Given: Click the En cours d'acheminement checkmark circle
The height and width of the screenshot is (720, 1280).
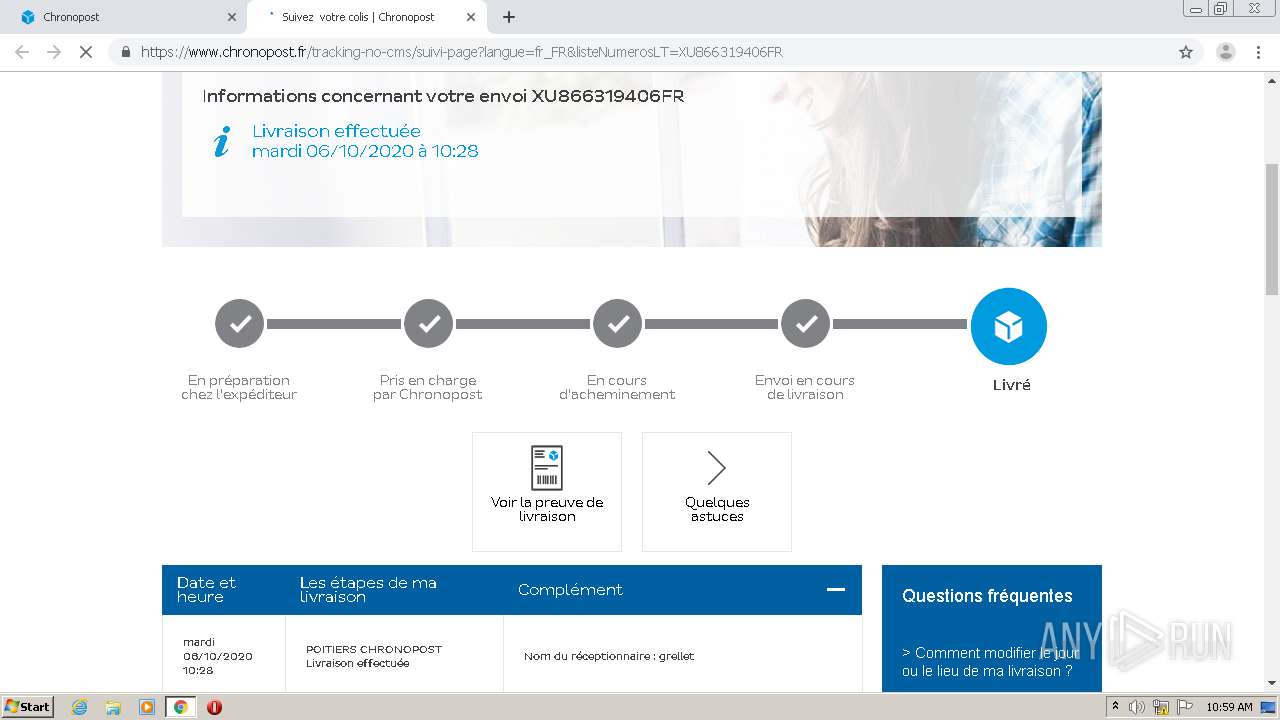Looking at the screenshot, I should coord(618,324).
